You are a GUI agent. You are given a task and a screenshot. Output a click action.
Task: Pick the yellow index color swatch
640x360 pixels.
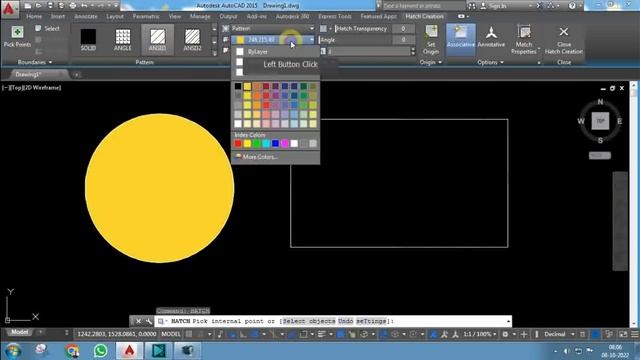click(247, 143)
